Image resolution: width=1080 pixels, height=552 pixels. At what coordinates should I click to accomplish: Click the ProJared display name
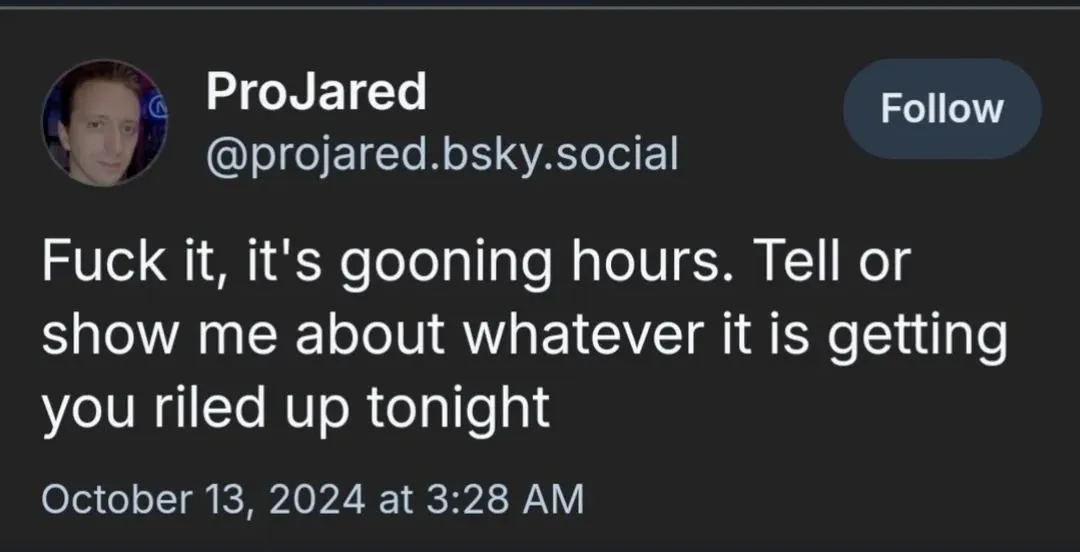tap(316, 92)
